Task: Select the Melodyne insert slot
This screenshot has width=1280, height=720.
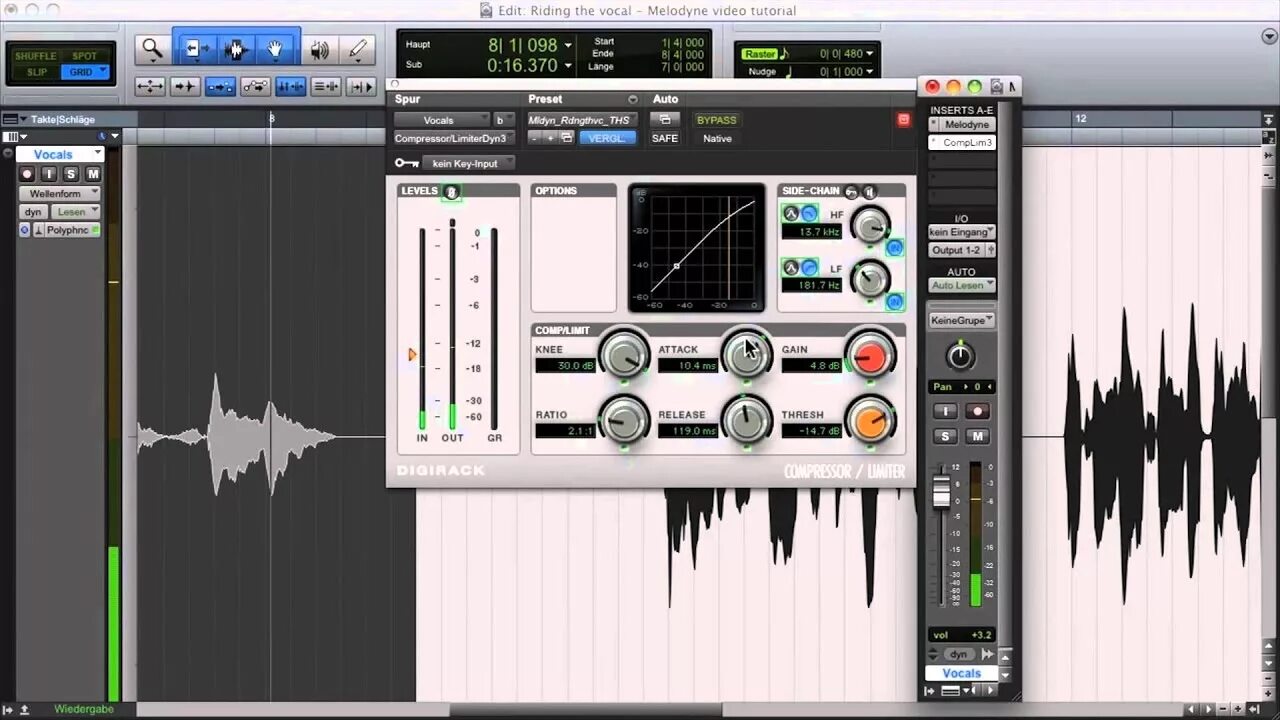Action: pos(962,124)
